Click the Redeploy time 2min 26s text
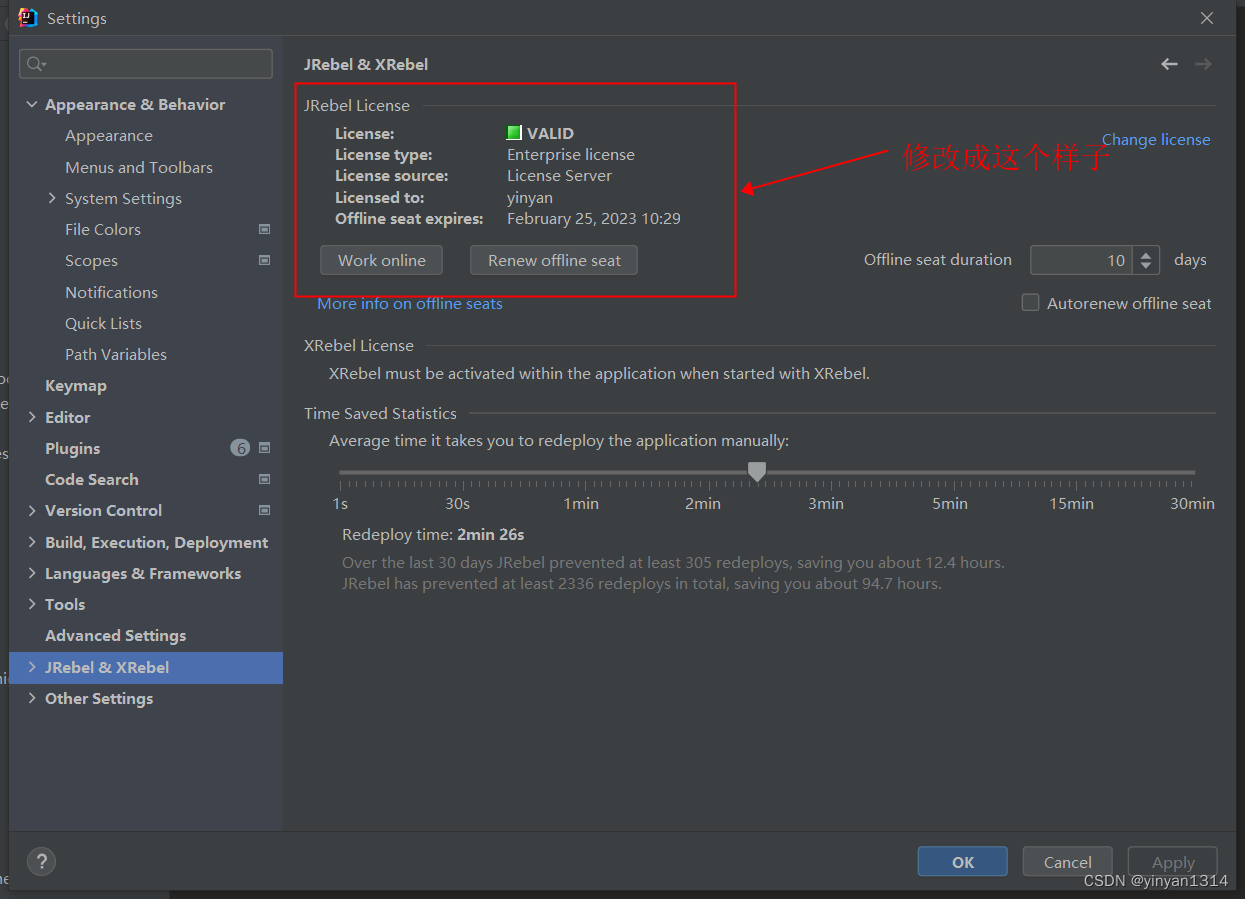Screen dimensions: 1245x899 (x=433, y=534)
